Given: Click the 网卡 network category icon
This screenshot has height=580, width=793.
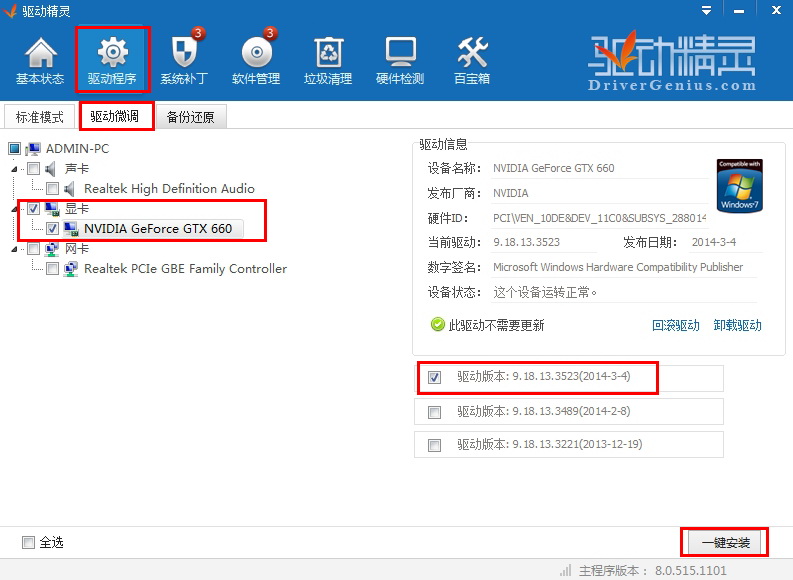Looking at the screenshot, I should [x=52, y=248].
